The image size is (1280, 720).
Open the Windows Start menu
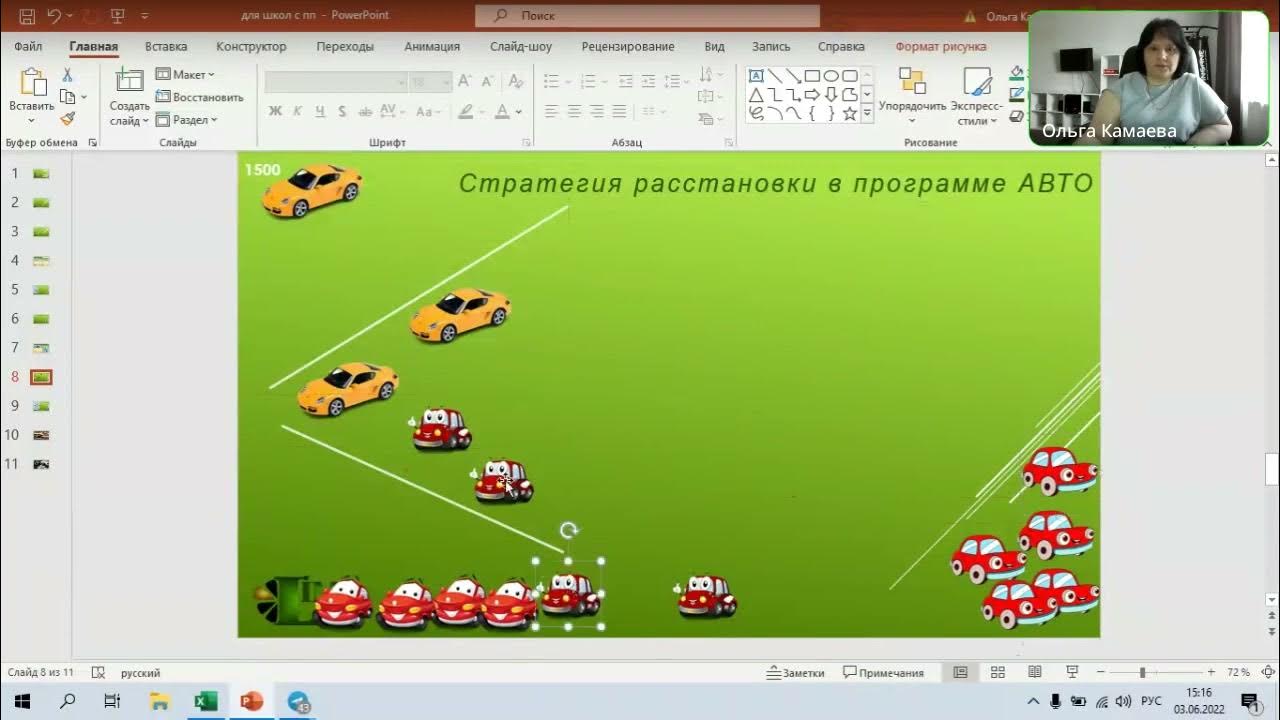click(22, 702)
